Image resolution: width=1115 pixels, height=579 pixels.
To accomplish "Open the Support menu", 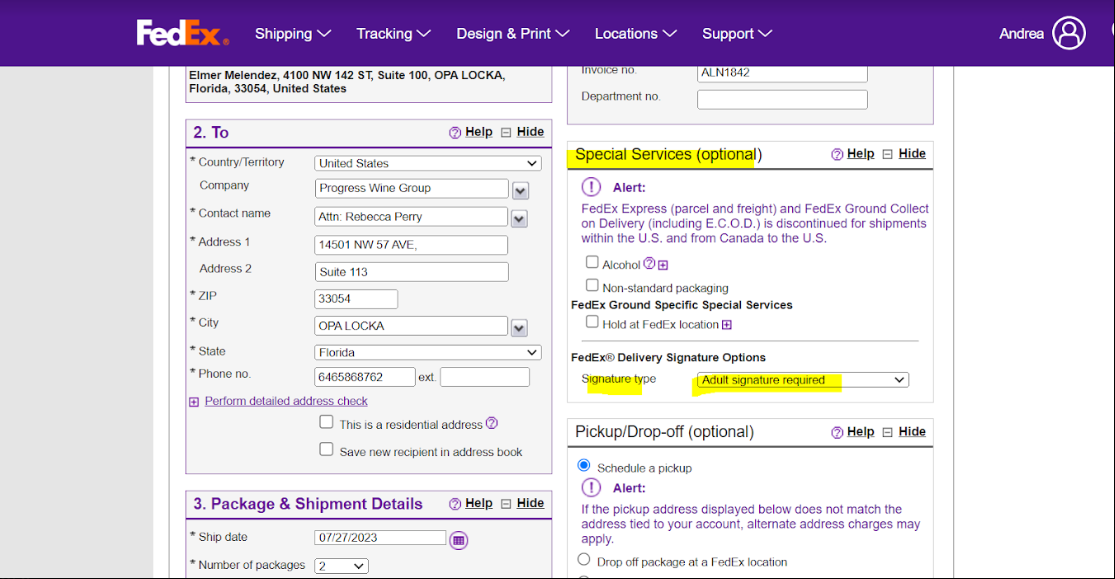I will 737,33.
